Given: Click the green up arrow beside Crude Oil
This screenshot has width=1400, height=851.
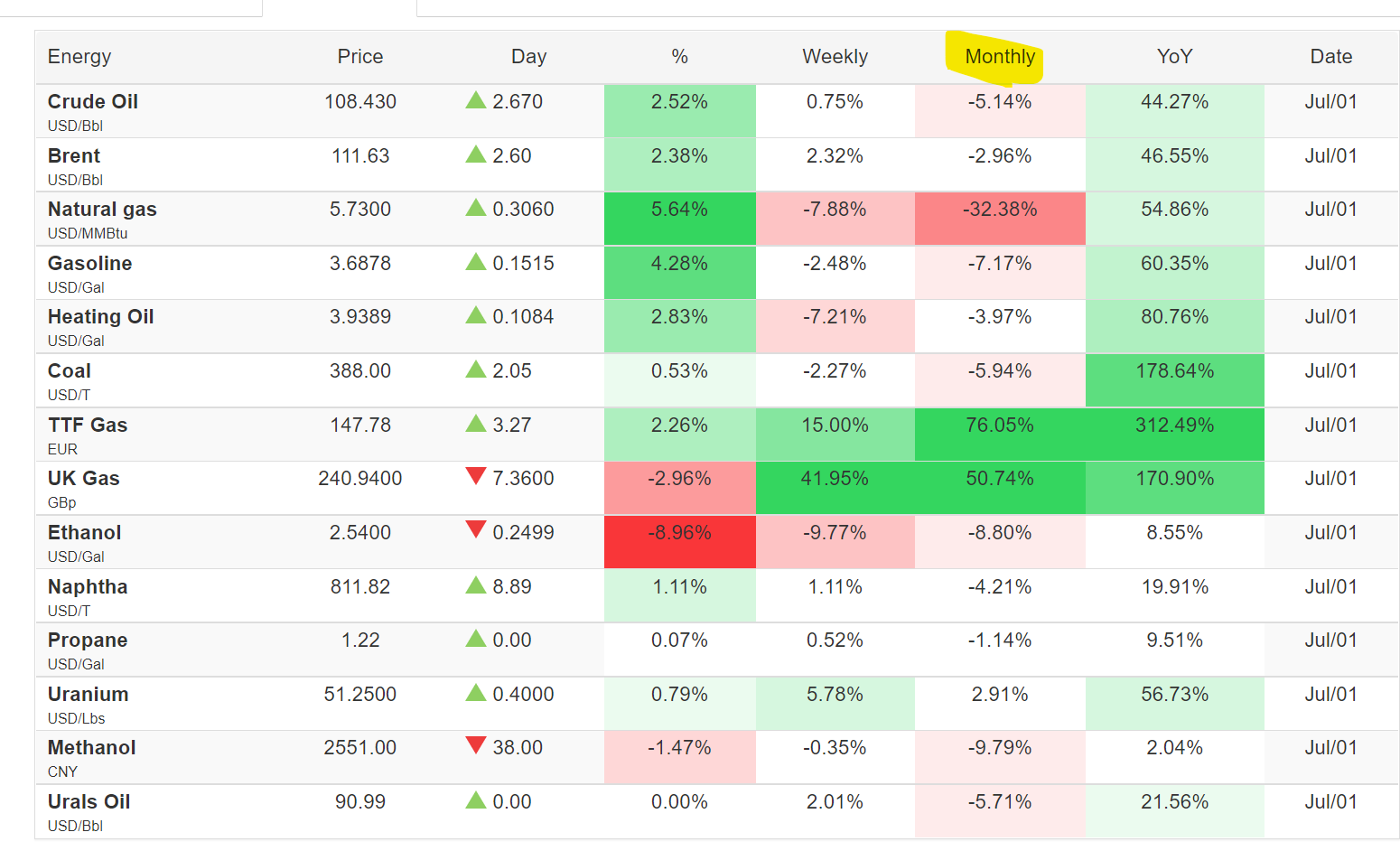Looking at the screenshot, I should point(476,100).
